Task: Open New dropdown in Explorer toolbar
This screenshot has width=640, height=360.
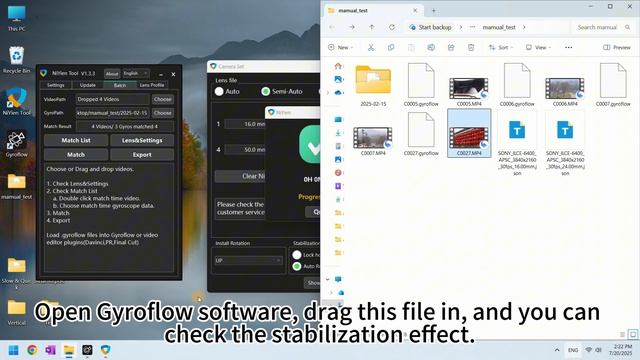Action: point(340,48)
